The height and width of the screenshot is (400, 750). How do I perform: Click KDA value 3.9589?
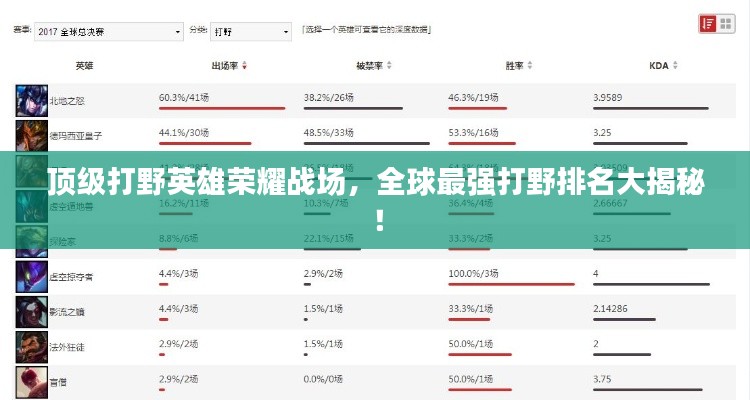tap(607, 98)
